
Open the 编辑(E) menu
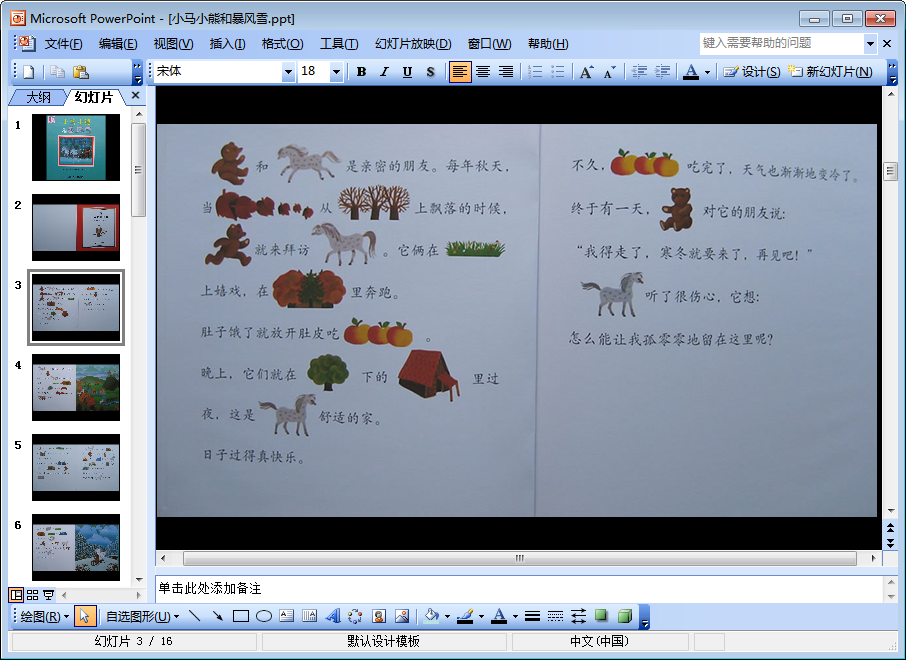118,44
